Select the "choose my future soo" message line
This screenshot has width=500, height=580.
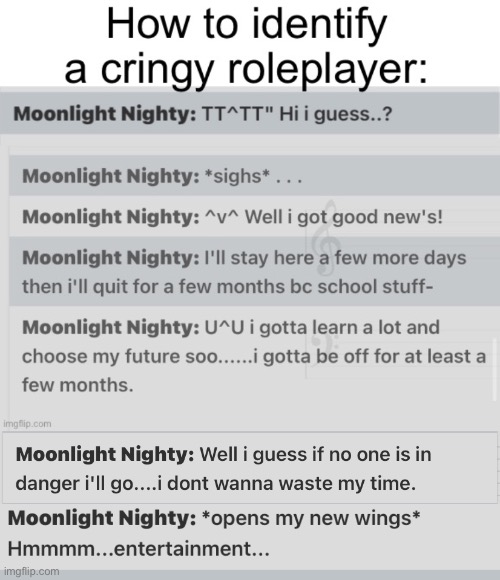(254, 356)
